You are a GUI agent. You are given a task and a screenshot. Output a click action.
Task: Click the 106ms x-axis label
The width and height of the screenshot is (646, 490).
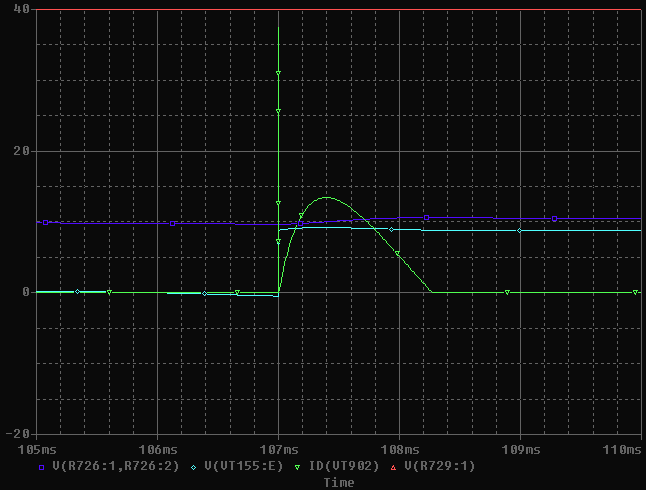[x=158, y=450]
